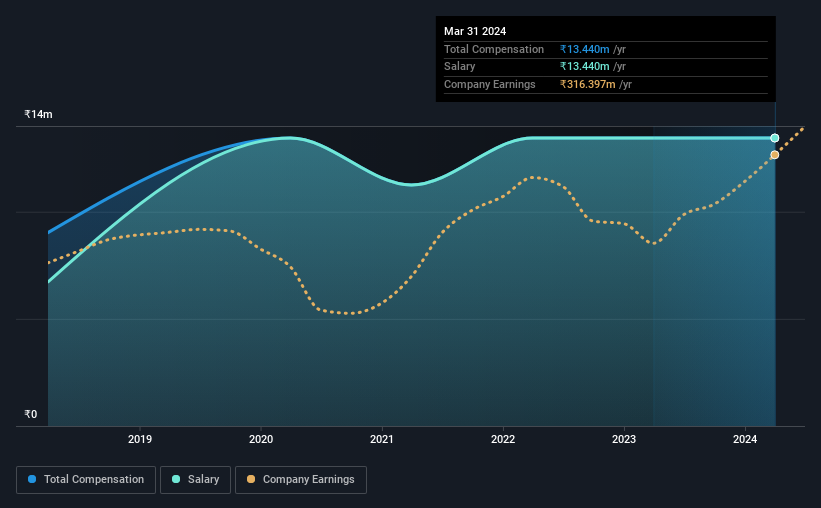Click the 2019 x-axis label

point(140,439)
